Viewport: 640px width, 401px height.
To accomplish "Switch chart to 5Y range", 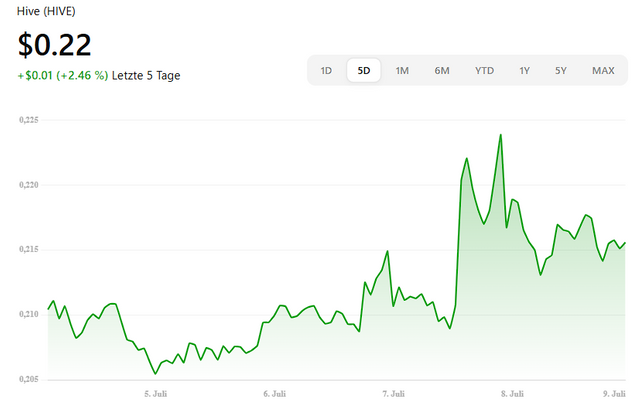I will tap(560, 71).
